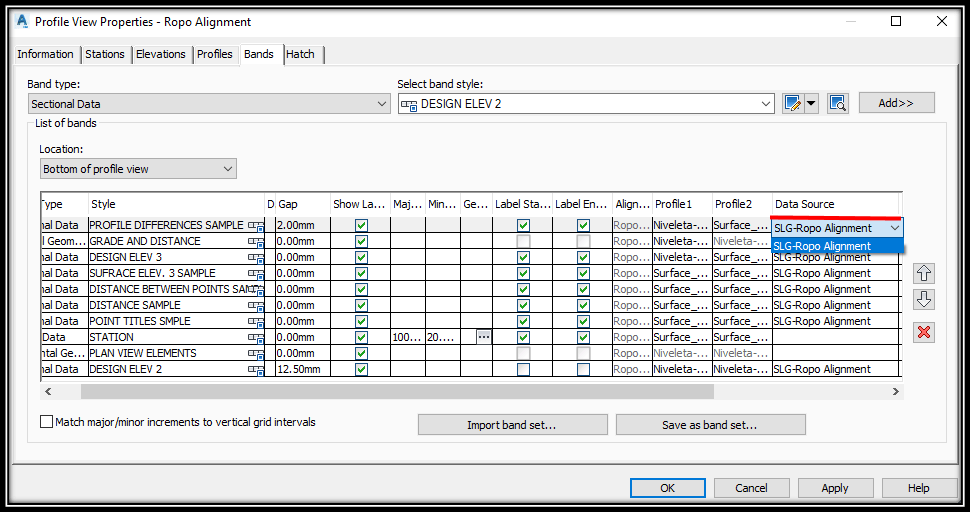
Task: Switch to the Profiles tab
Action: pyautogui.click(x=215, y=54)
